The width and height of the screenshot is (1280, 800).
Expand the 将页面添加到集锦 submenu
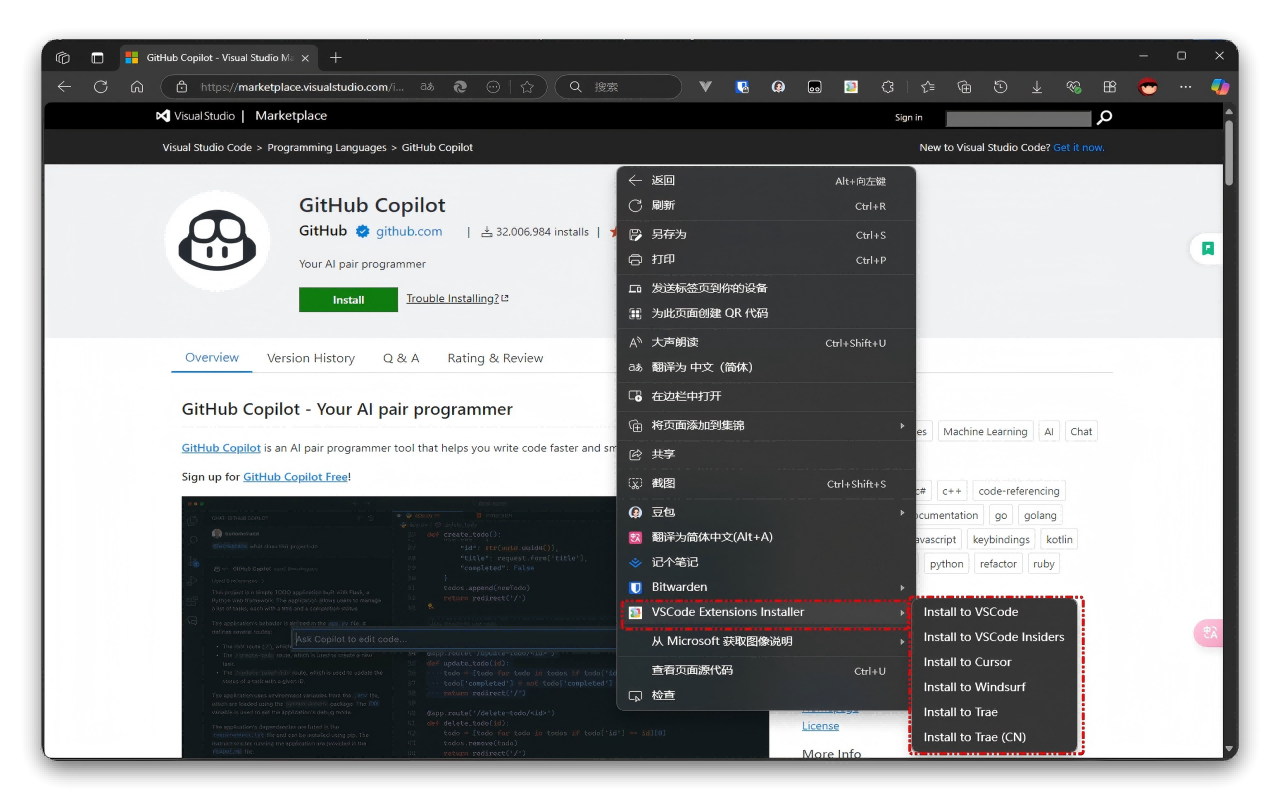click(766, 426)
